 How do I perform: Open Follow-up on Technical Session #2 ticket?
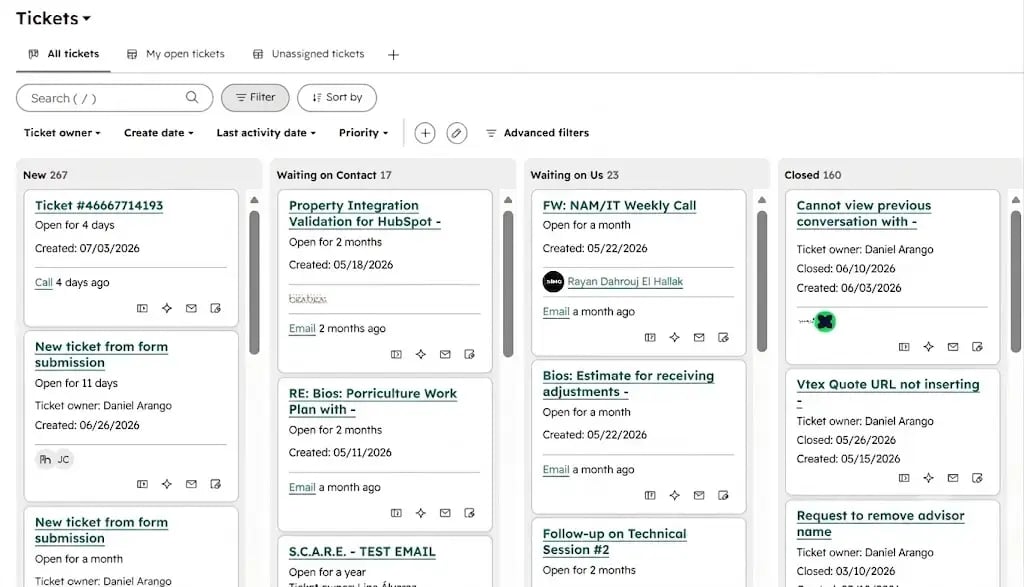pos(615,542)
